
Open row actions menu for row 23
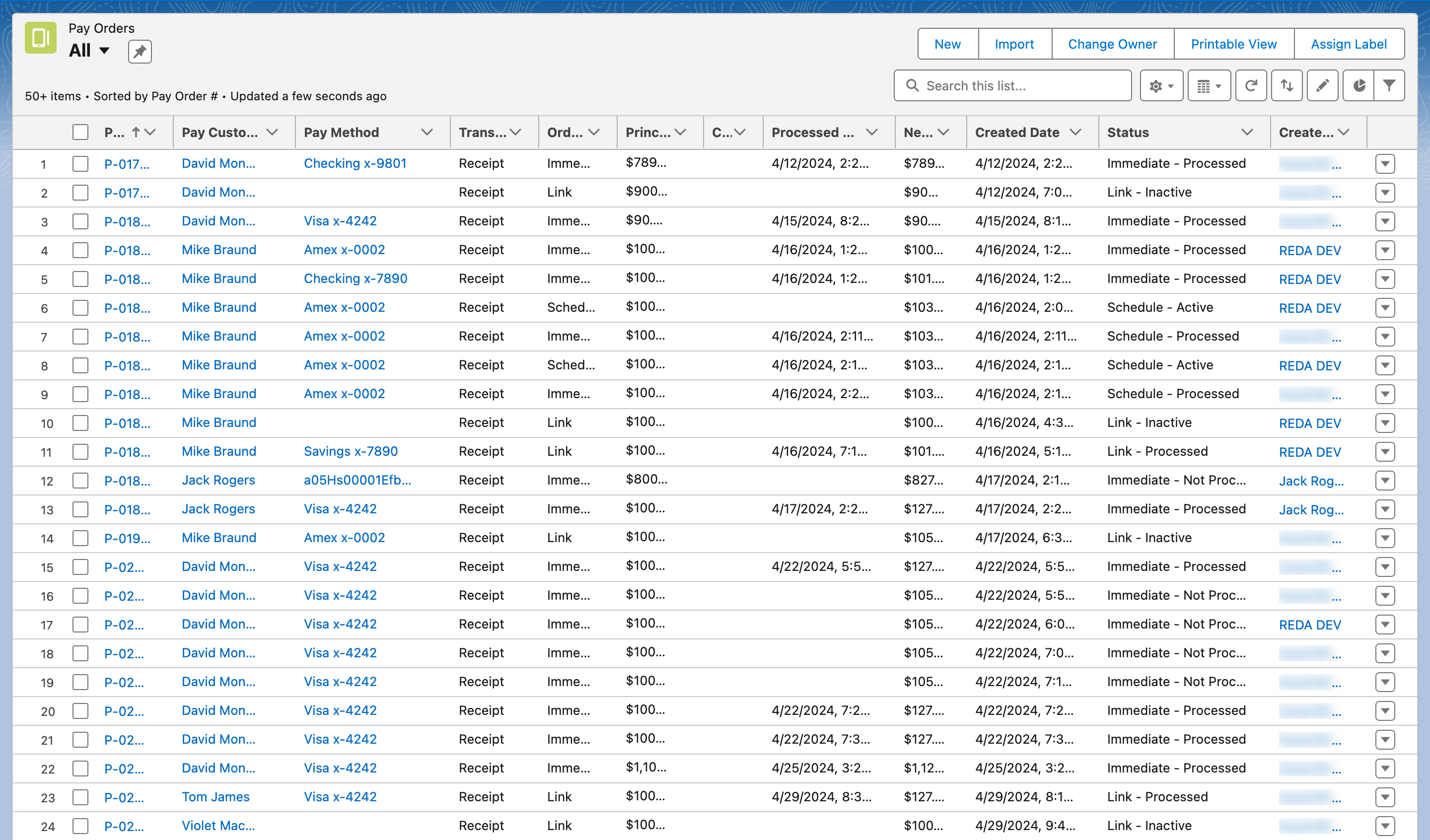[1385, 797]
